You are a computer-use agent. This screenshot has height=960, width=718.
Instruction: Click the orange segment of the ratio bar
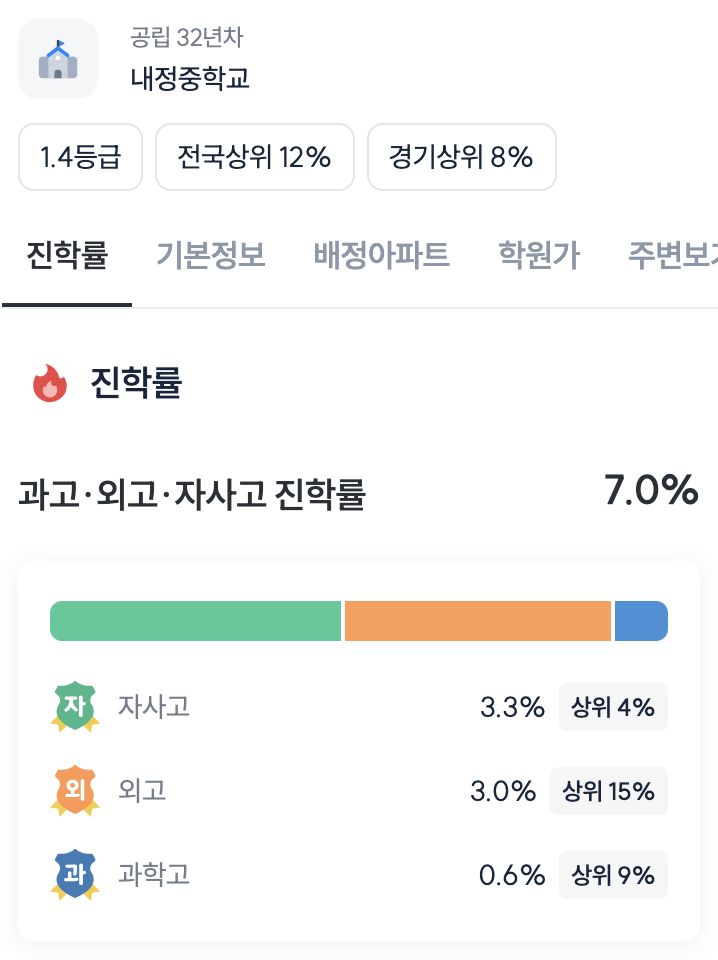(x=478, y=621)
